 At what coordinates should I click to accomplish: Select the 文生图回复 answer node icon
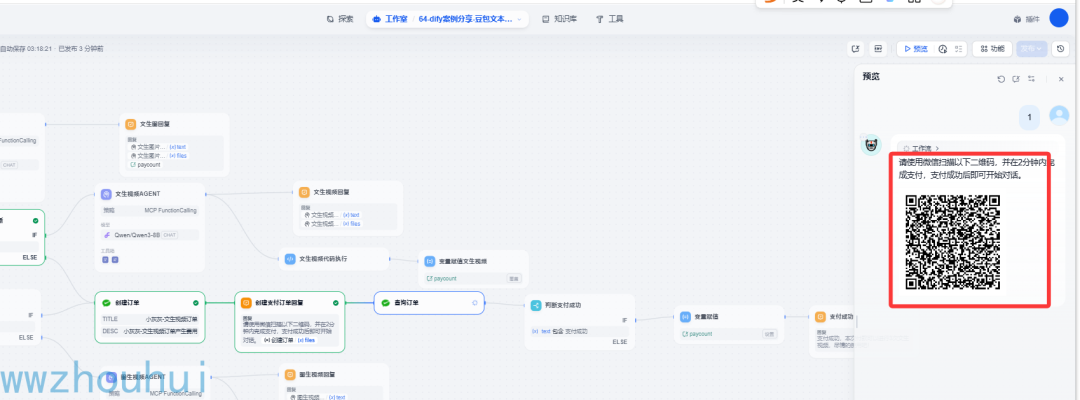[x=131, y=124]
